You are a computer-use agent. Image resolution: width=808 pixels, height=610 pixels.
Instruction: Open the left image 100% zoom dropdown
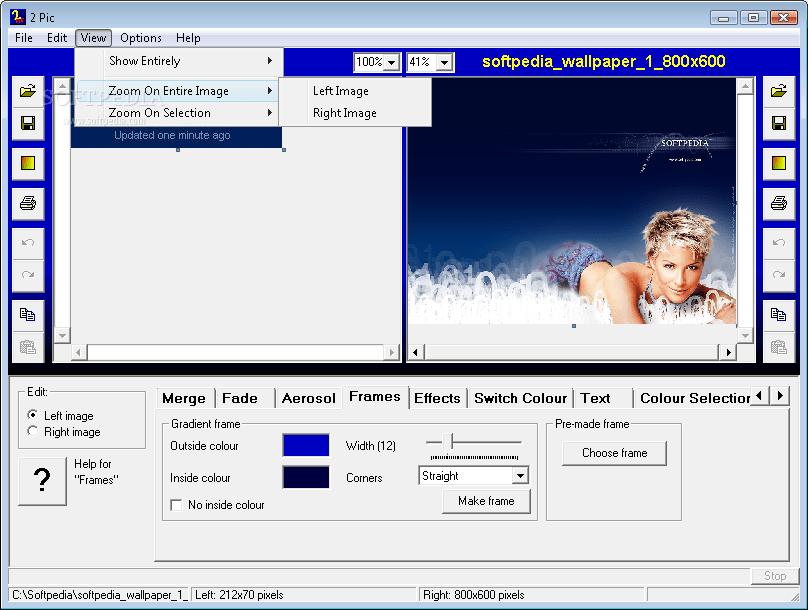[392, 63]
